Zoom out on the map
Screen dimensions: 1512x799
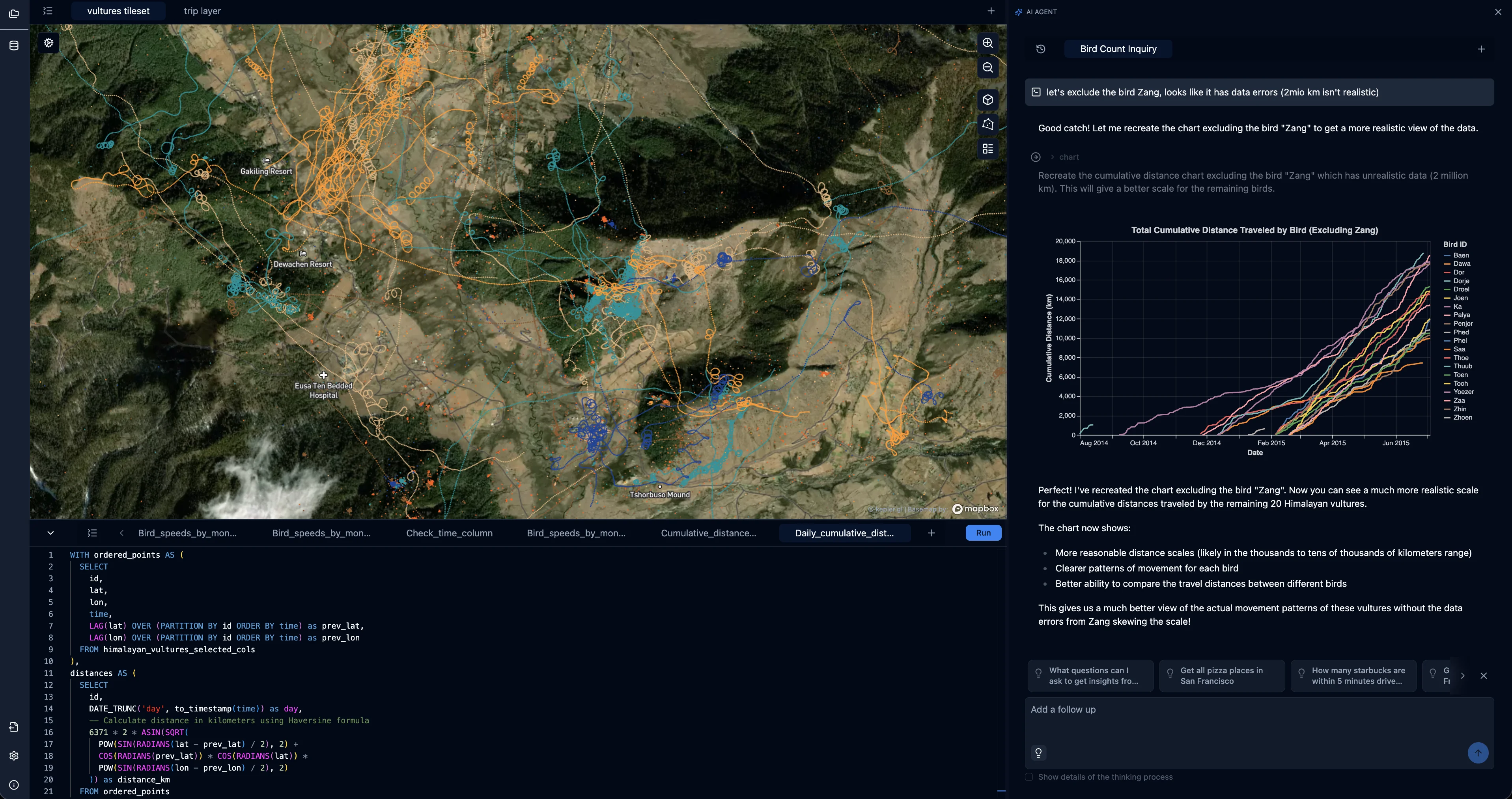pyautogui.click(x=988, y=67)
